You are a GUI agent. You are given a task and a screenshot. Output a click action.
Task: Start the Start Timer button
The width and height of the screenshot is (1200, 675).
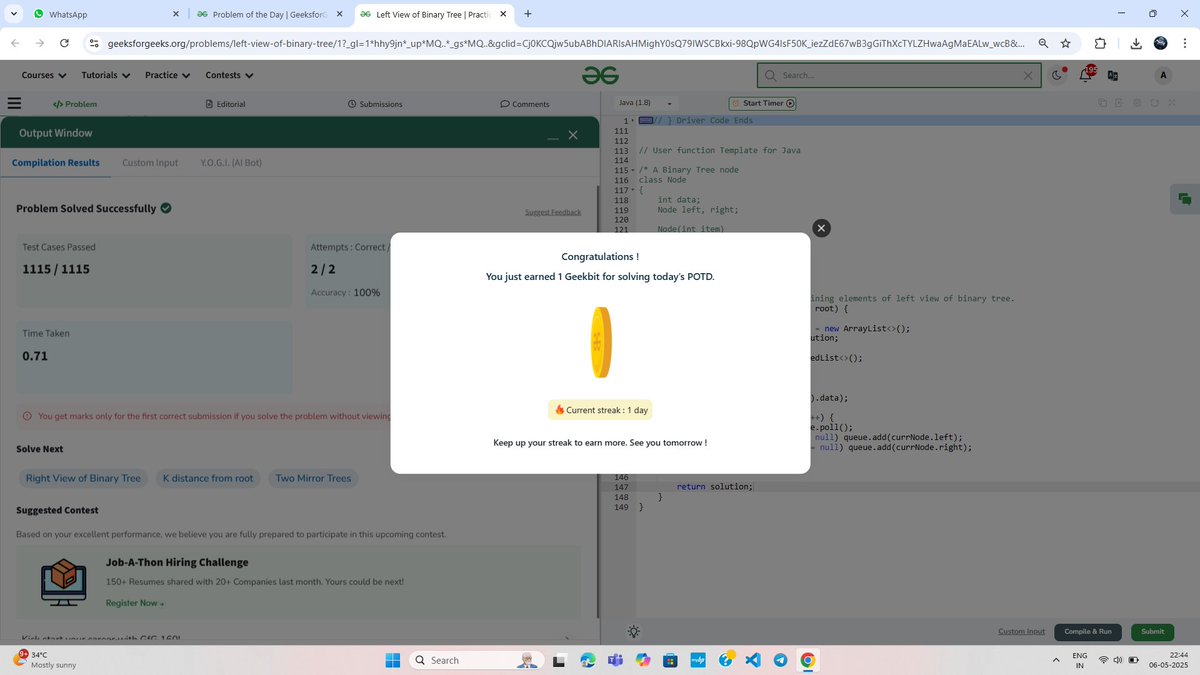coord(763,103)
